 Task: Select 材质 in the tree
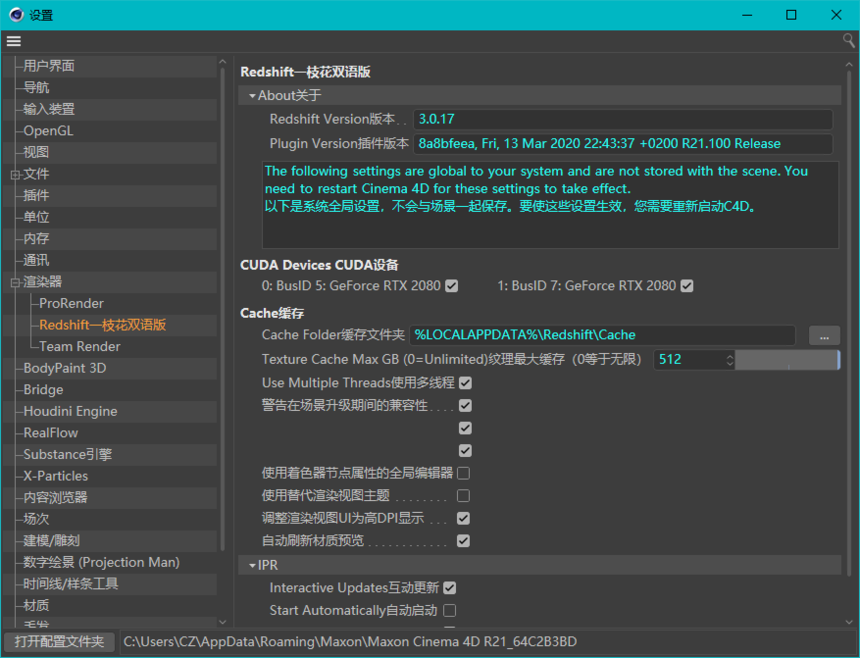(36, 605)
